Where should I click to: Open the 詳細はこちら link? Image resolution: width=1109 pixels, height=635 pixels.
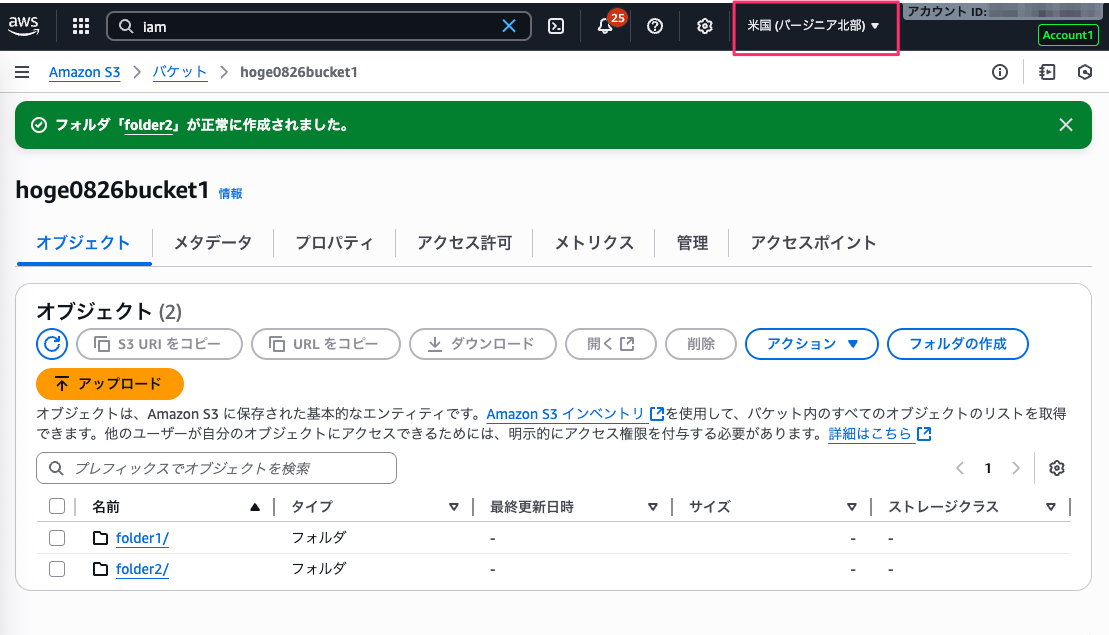pyautogui.click(x=879, y=433)
